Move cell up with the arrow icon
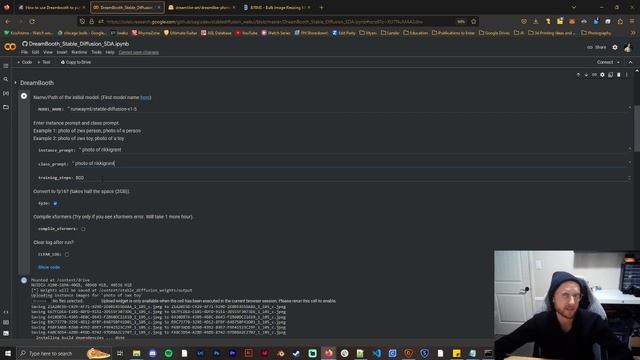The height and width of the screenshot is (360, 640). 578,75
